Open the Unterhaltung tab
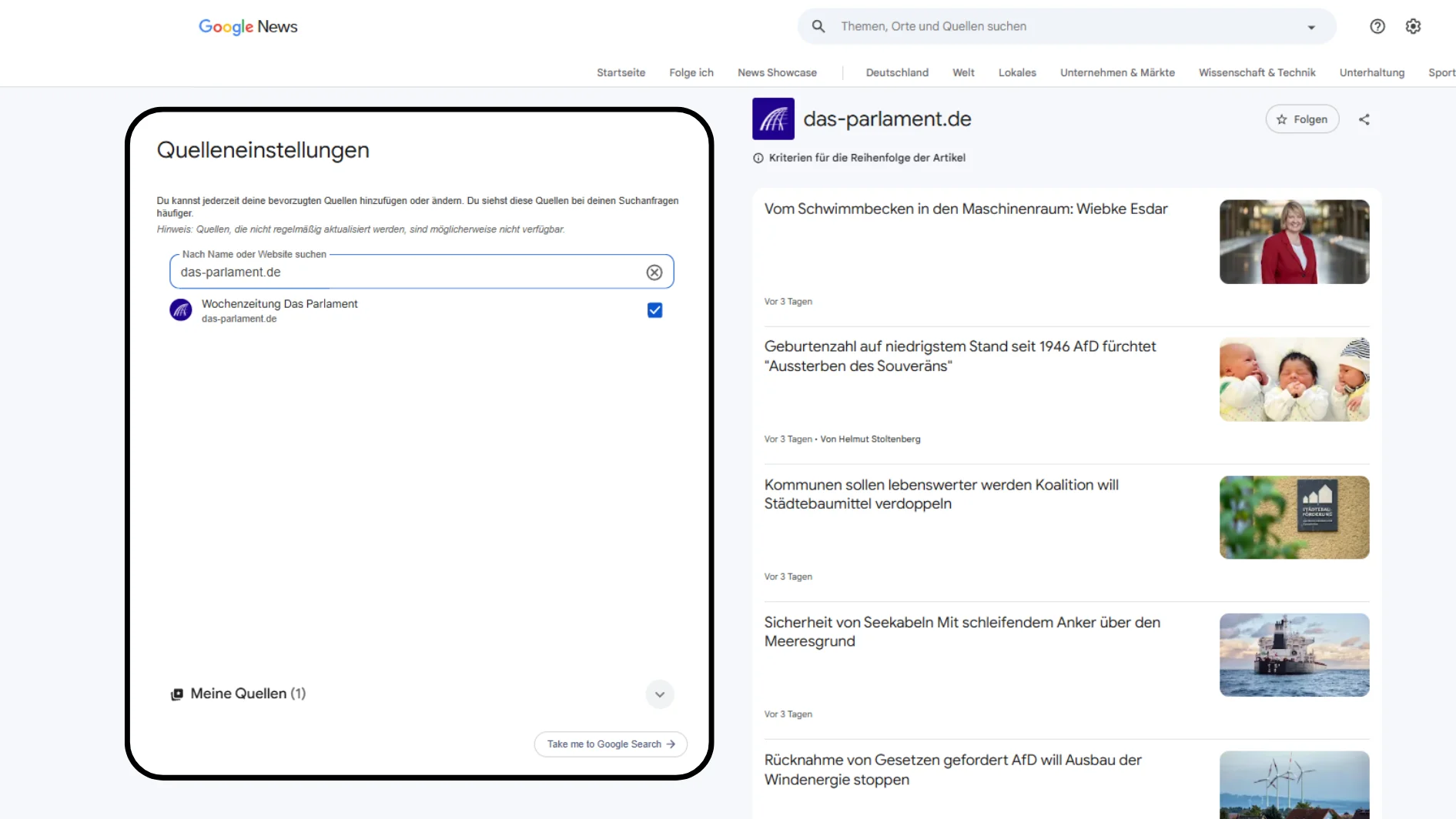Image resolution: width=1456 pixels, height=819 pixels. [1371, 72]
